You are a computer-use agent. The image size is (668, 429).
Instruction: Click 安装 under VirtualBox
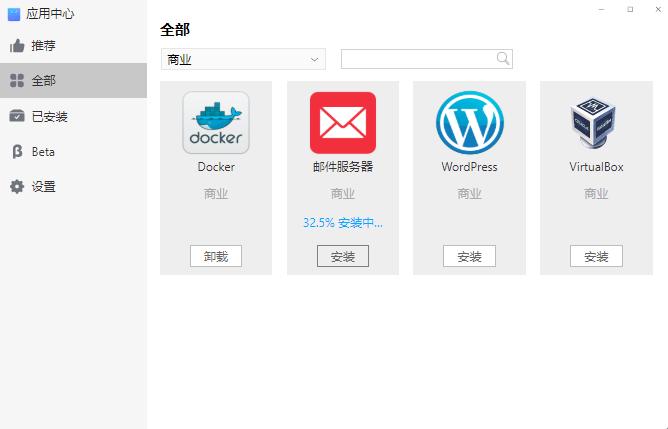point(596,256)
